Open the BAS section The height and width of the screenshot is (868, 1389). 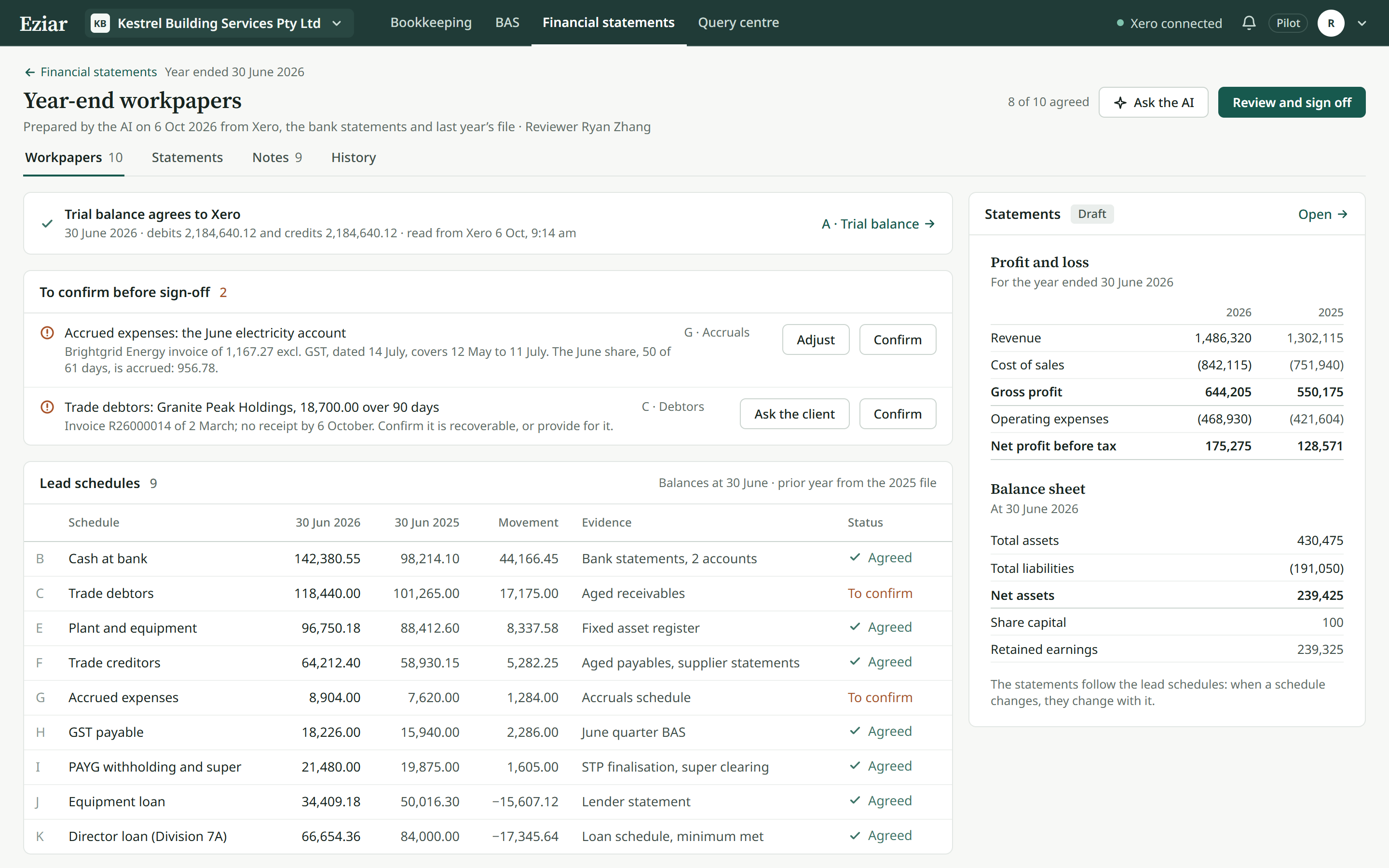[x=507, y=22]
